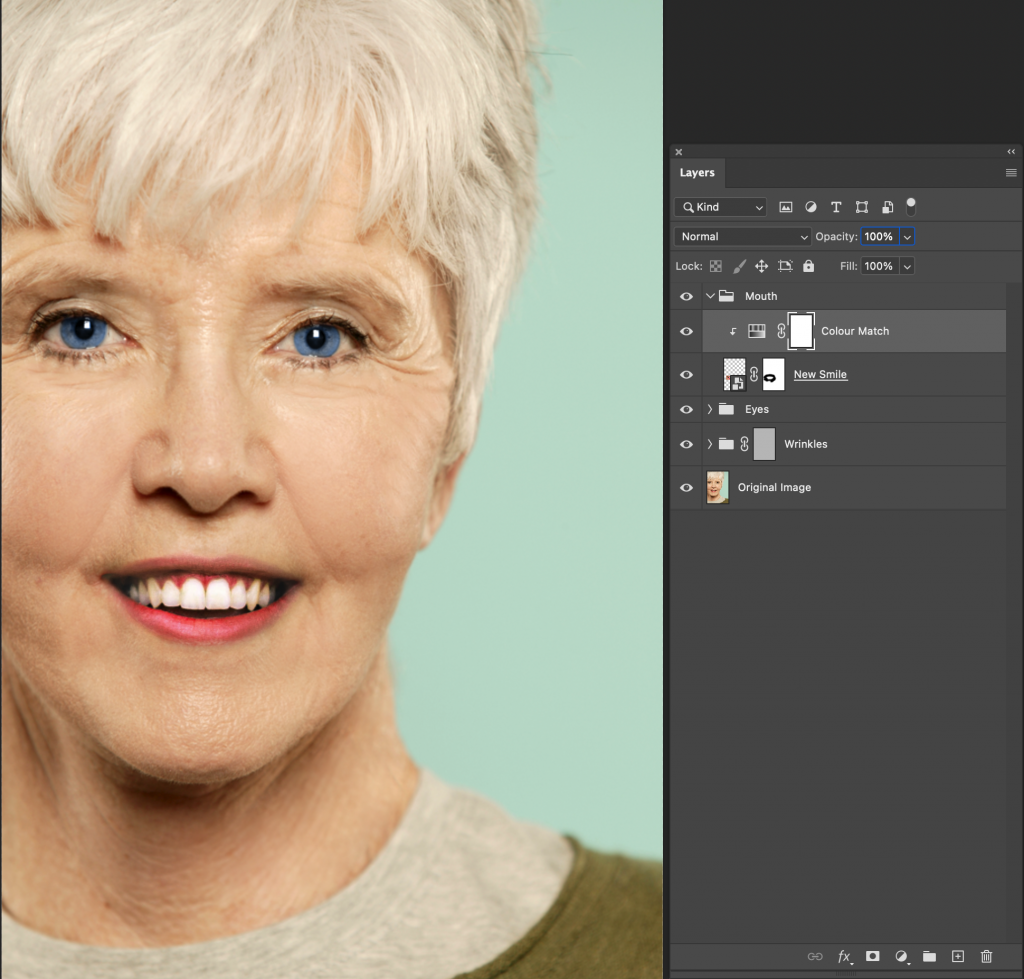Add a layer mask
The height and width of the screenshot is (979, 1024).
coord(872,956)
